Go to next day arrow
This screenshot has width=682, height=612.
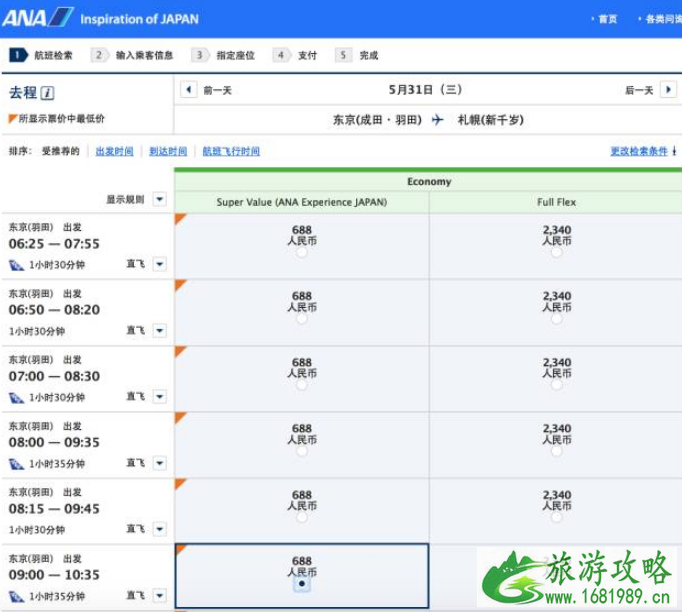[668, 90]
